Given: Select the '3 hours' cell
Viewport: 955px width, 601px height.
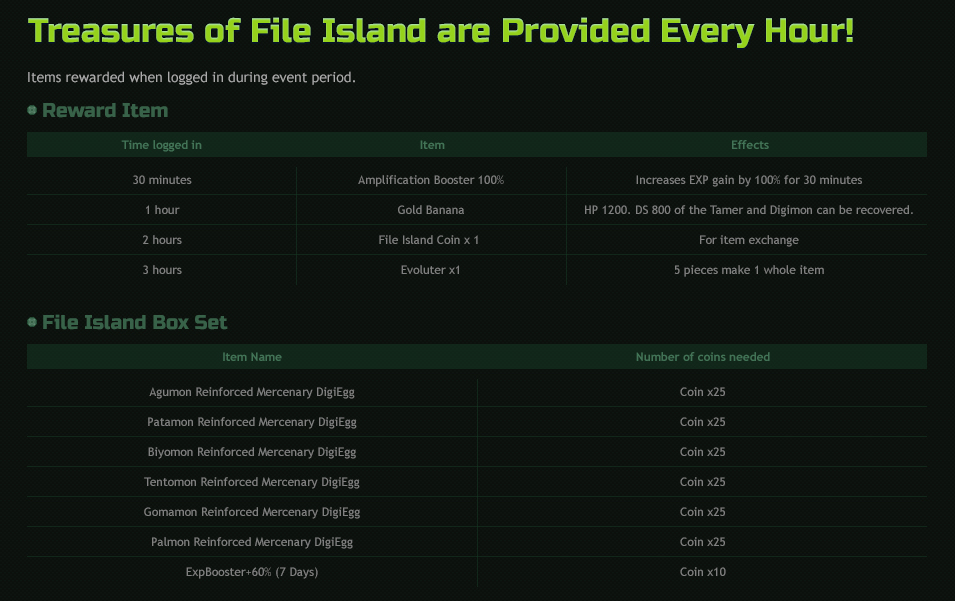Looking at the screenshot, I should point(162,270).
